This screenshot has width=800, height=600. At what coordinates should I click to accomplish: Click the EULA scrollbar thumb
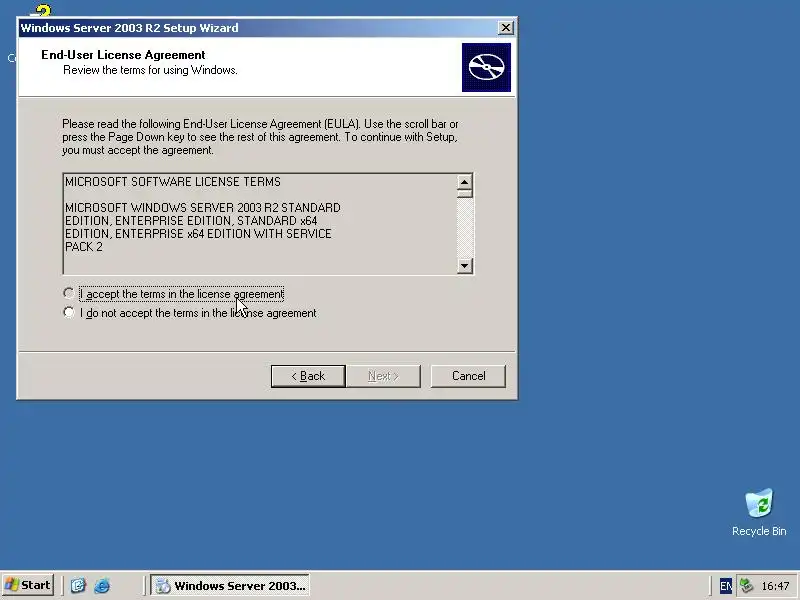point(464,193)
